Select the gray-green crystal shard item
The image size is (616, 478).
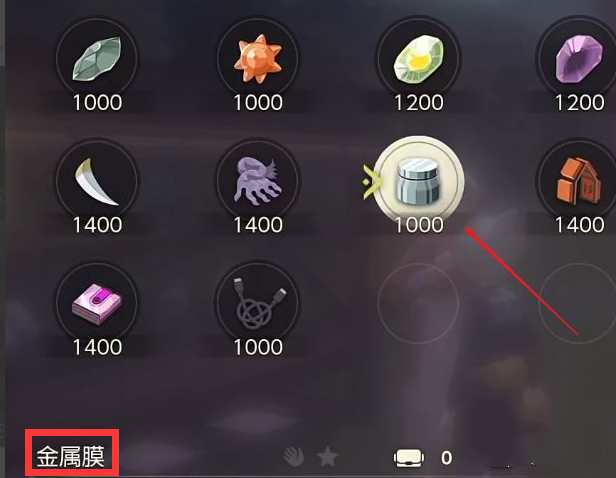coord(97,59)
